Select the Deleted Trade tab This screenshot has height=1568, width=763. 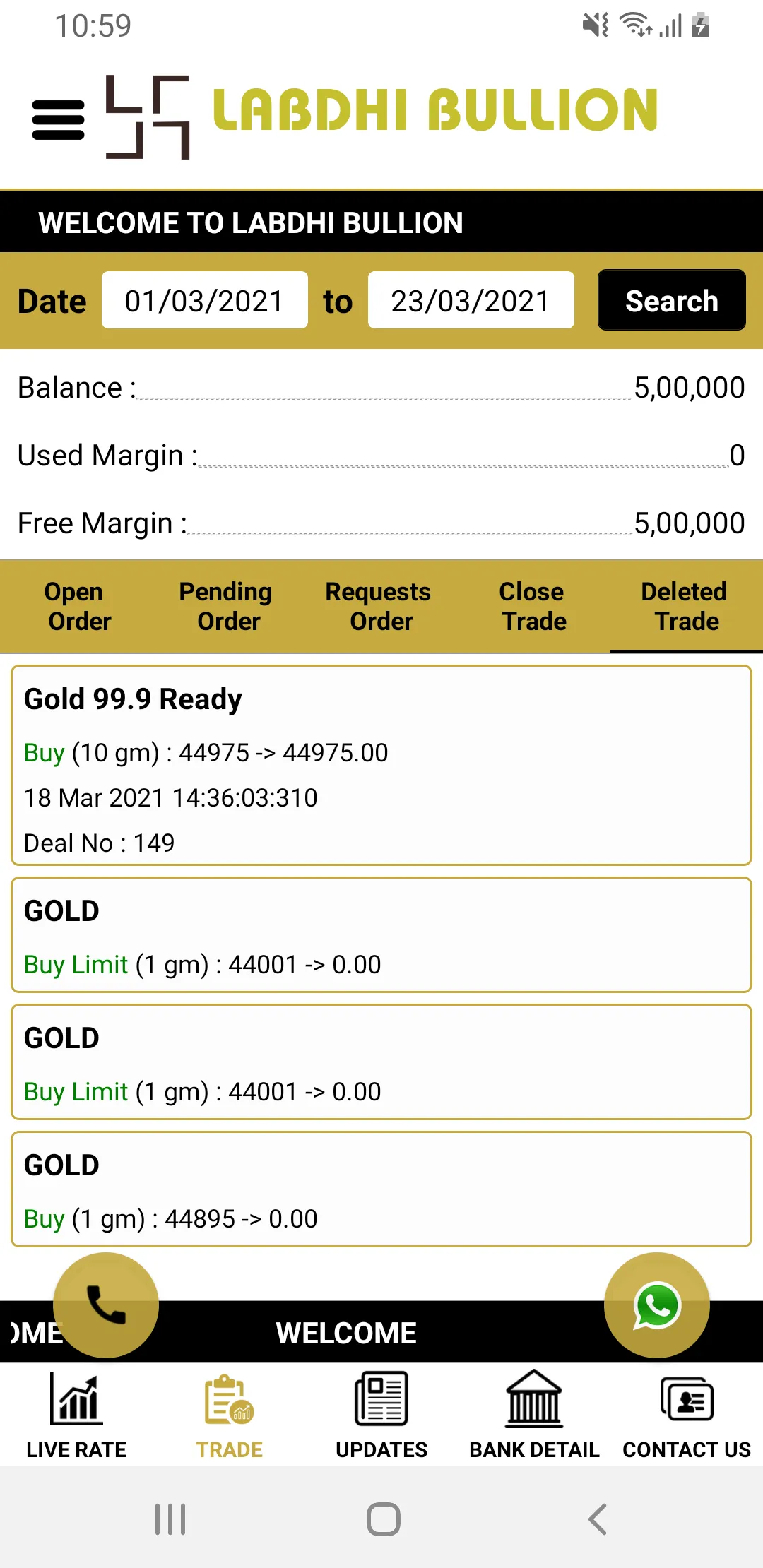coord(687,606)
